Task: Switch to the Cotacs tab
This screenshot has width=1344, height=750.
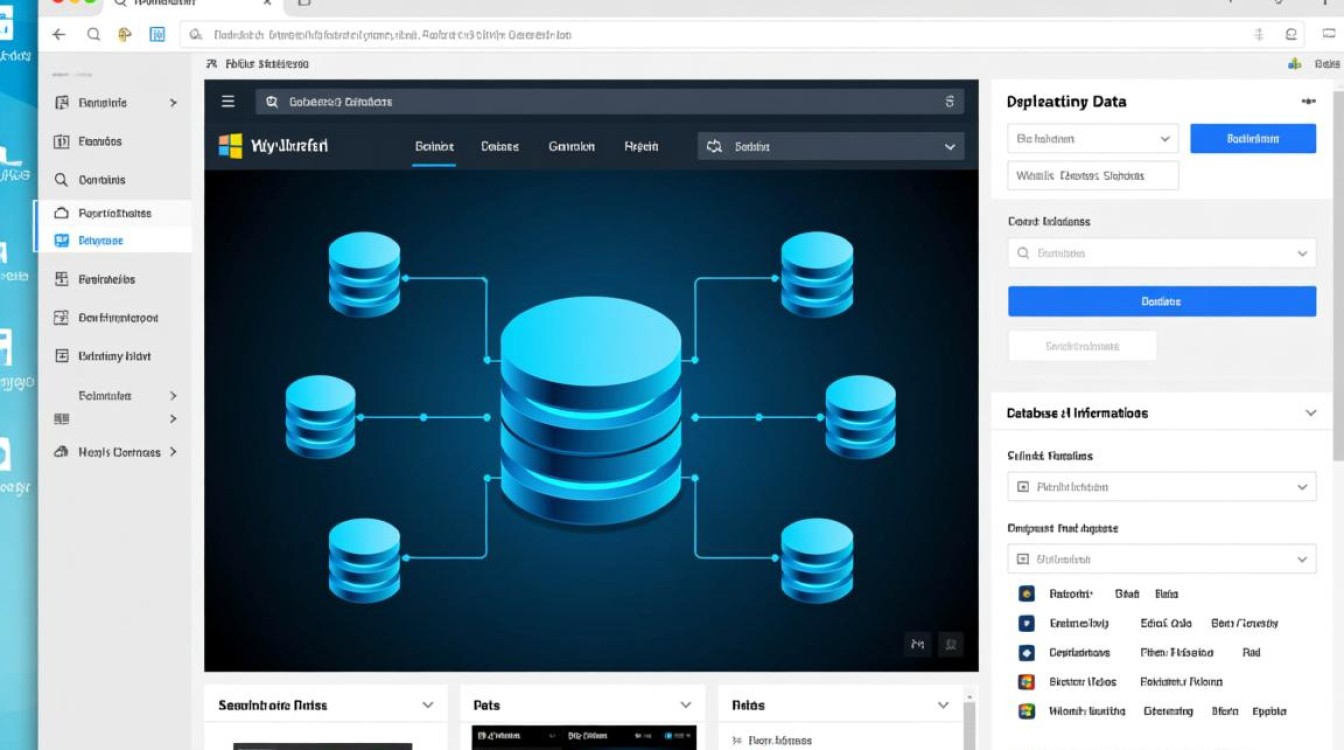Action: pyautogui.click(x=499, y=146)
